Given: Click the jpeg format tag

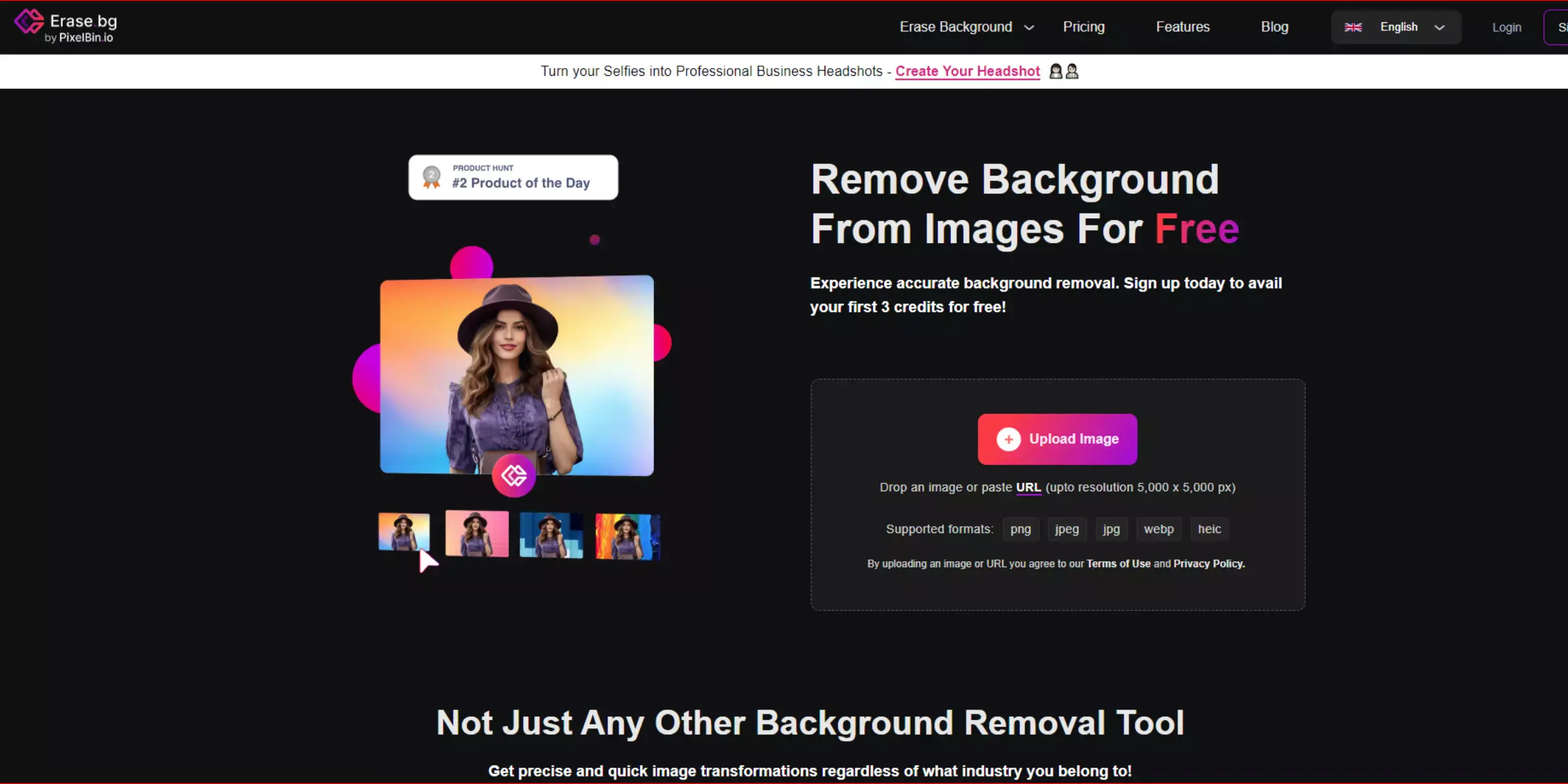Looking at the screenshot, I should [x=1067, y=529].
